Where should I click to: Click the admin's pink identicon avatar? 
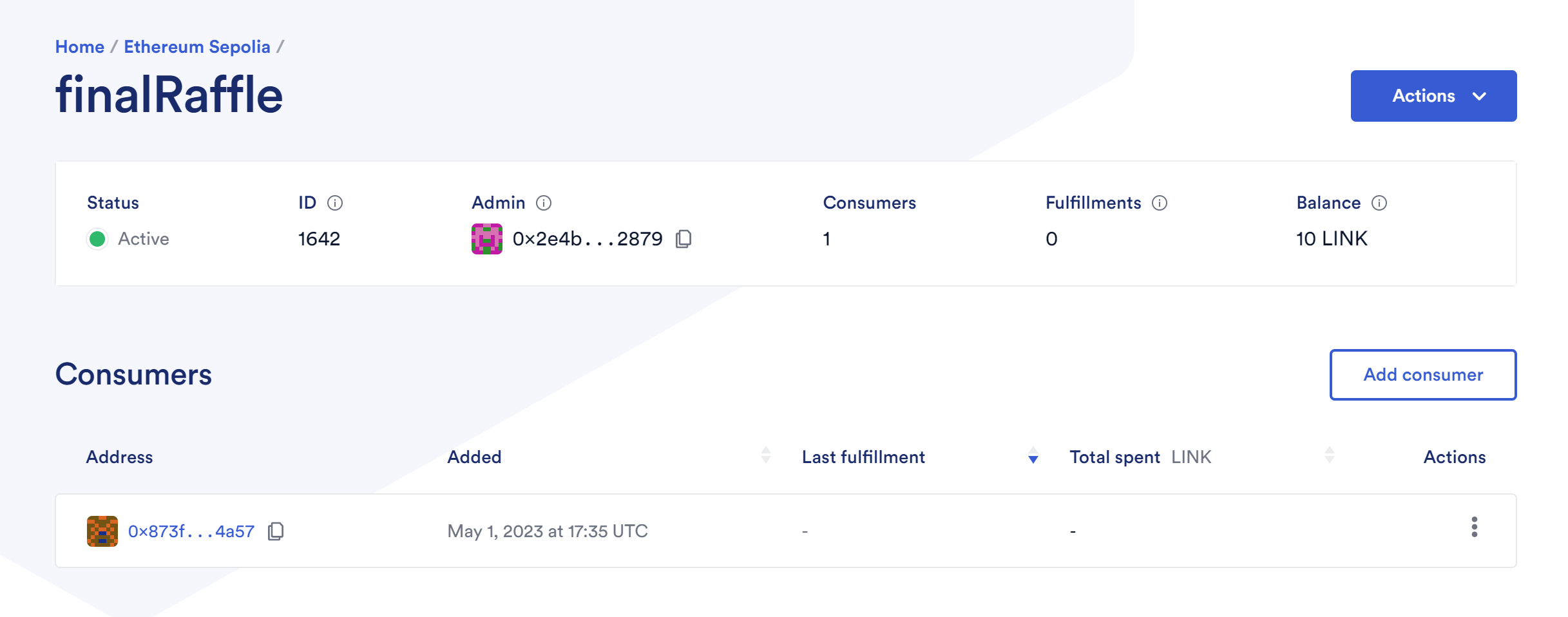[x=487, y=239]
